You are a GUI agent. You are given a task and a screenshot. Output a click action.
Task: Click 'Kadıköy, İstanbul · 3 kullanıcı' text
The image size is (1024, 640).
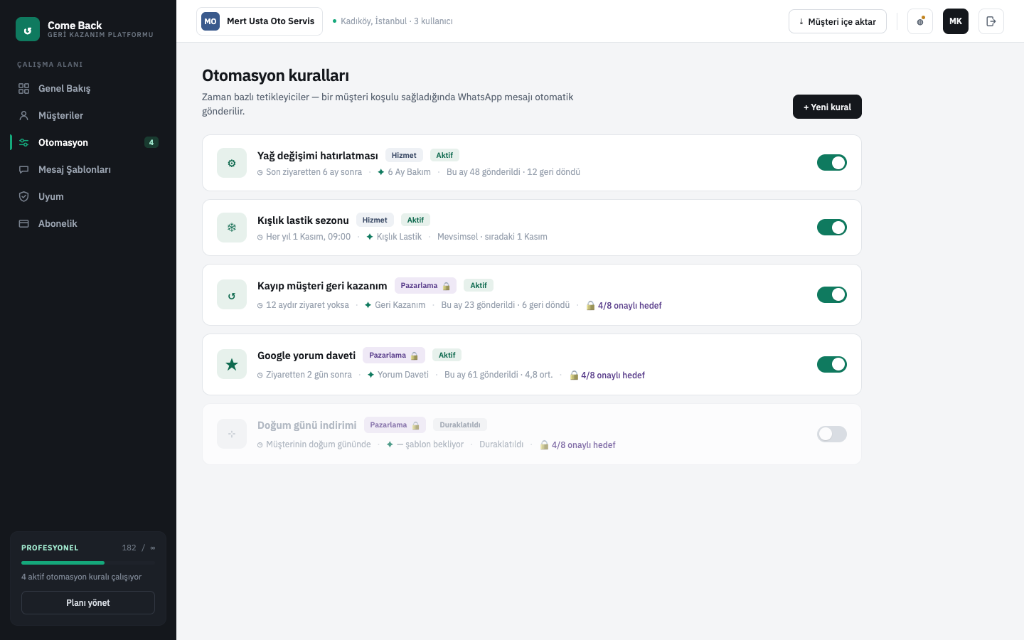coord(396,22)
